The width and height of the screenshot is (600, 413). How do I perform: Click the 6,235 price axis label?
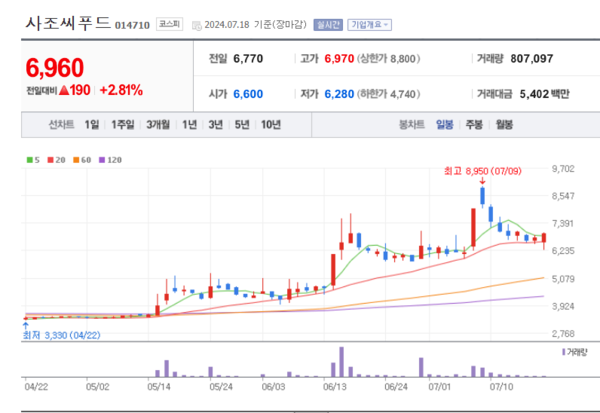(x=563, y=251)
